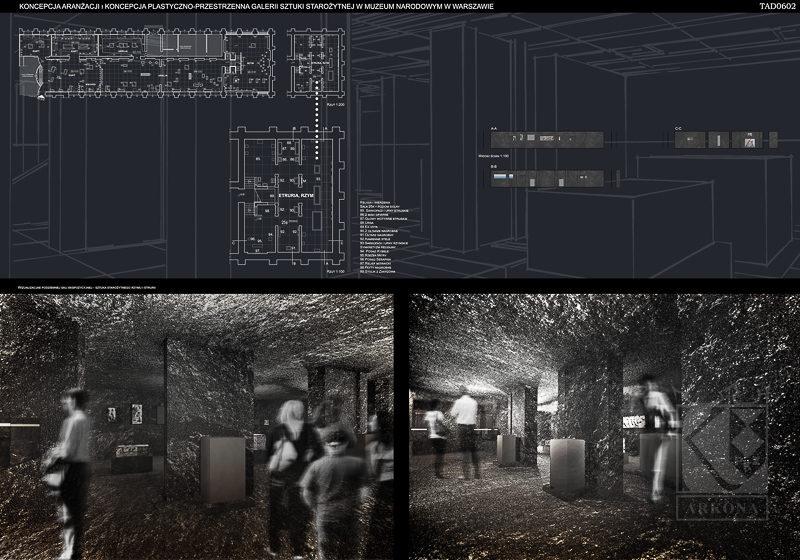Open the enlarged Etruria room plan
Screen dimensions: 800x560
(286, 196)
